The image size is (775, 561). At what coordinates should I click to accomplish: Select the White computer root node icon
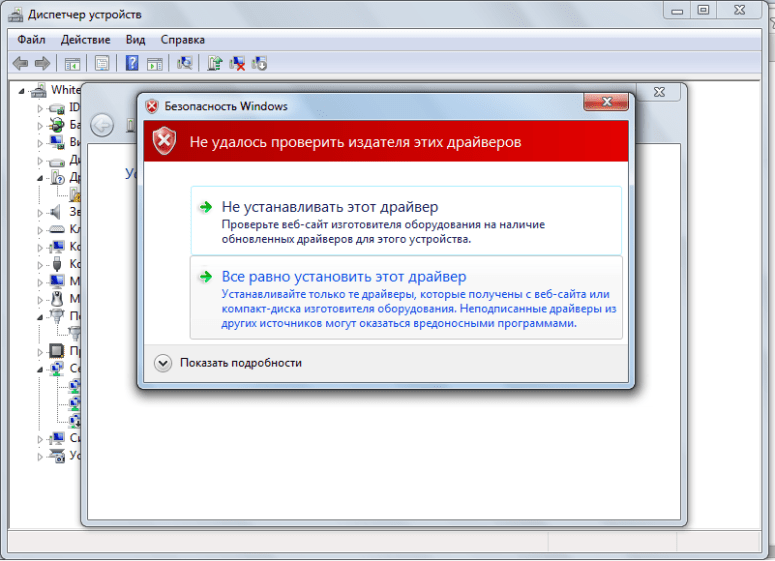[x=39, y=90]
